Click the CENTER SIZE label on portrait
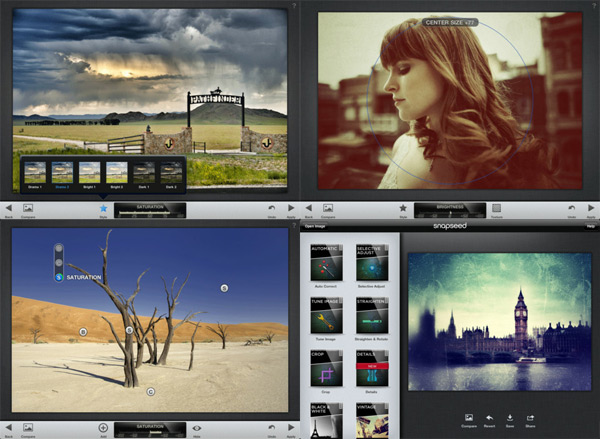 coord(450,23)
